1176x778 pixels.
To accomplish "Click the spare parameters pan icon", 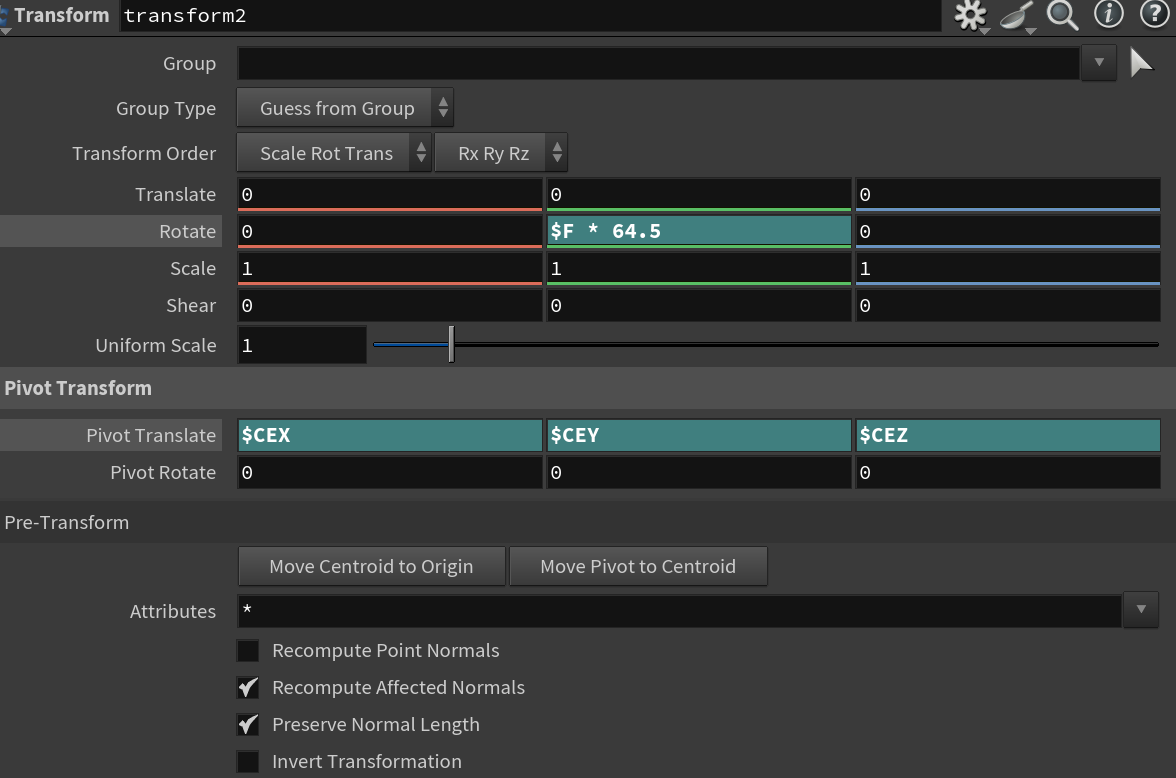I will coord(1017,15).
